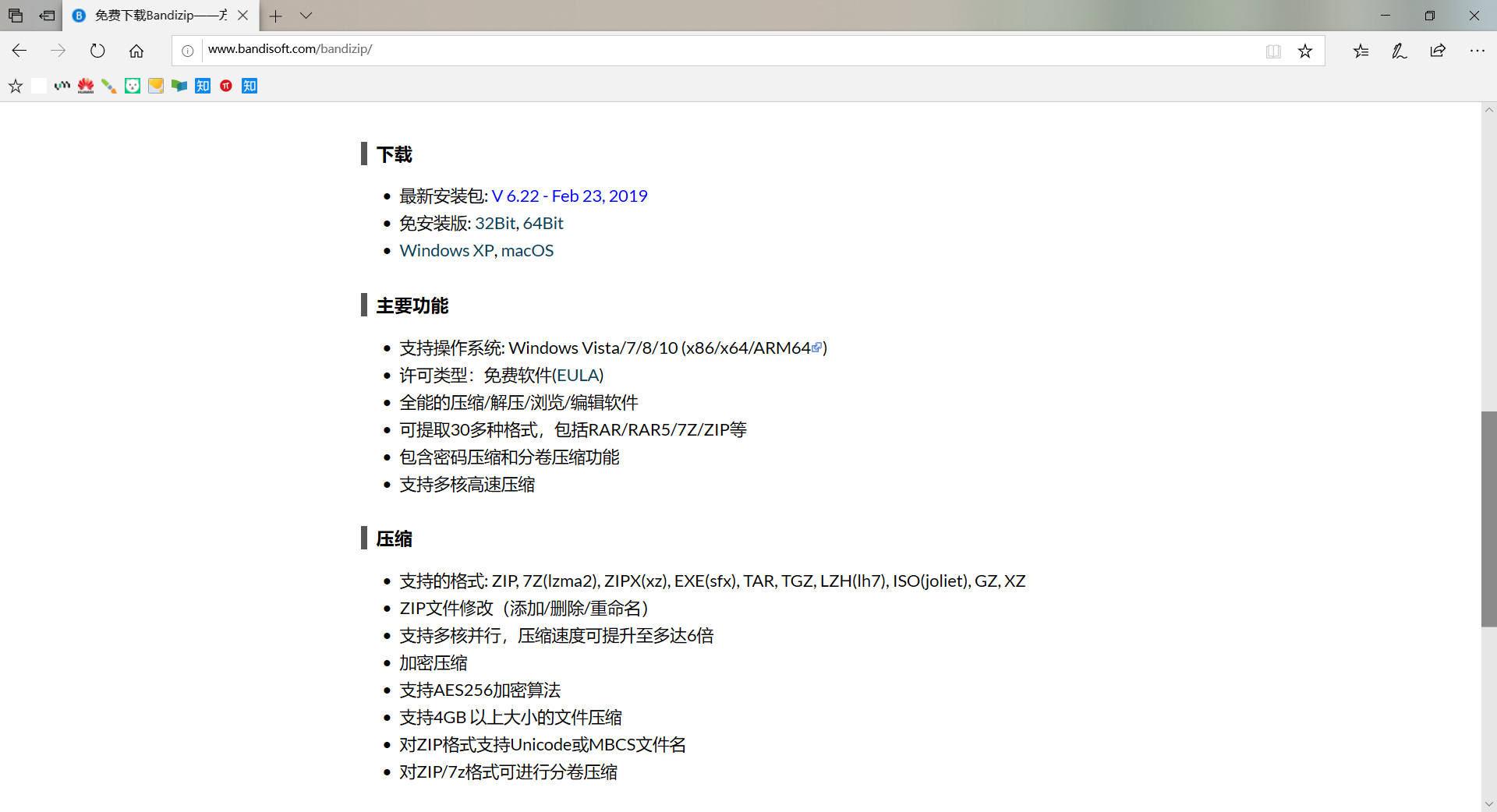Open the browser home page

click(x=136, y=51)
